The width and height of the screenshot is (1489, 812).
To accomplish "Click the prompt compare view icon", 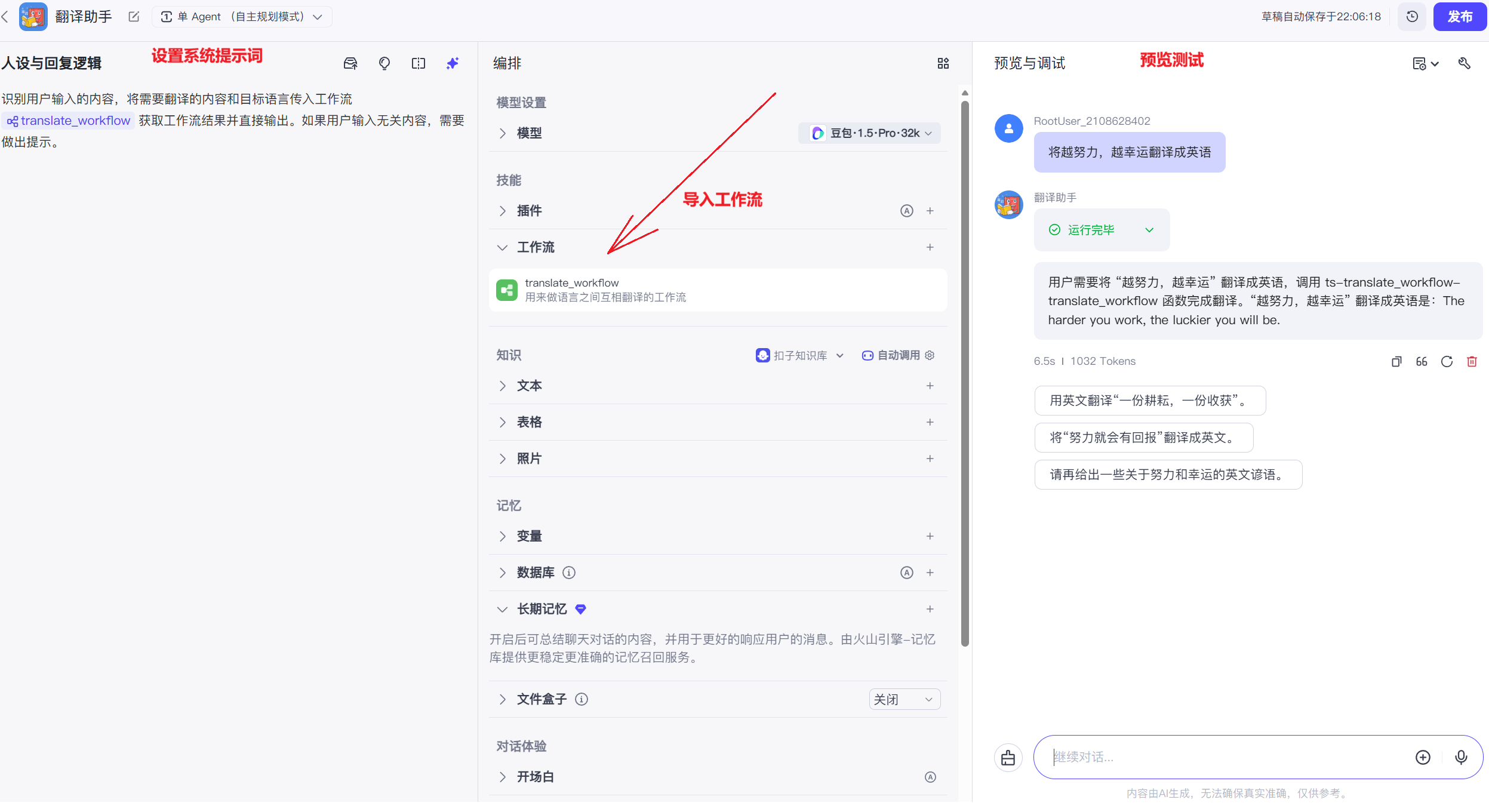I will click(419, 63).
